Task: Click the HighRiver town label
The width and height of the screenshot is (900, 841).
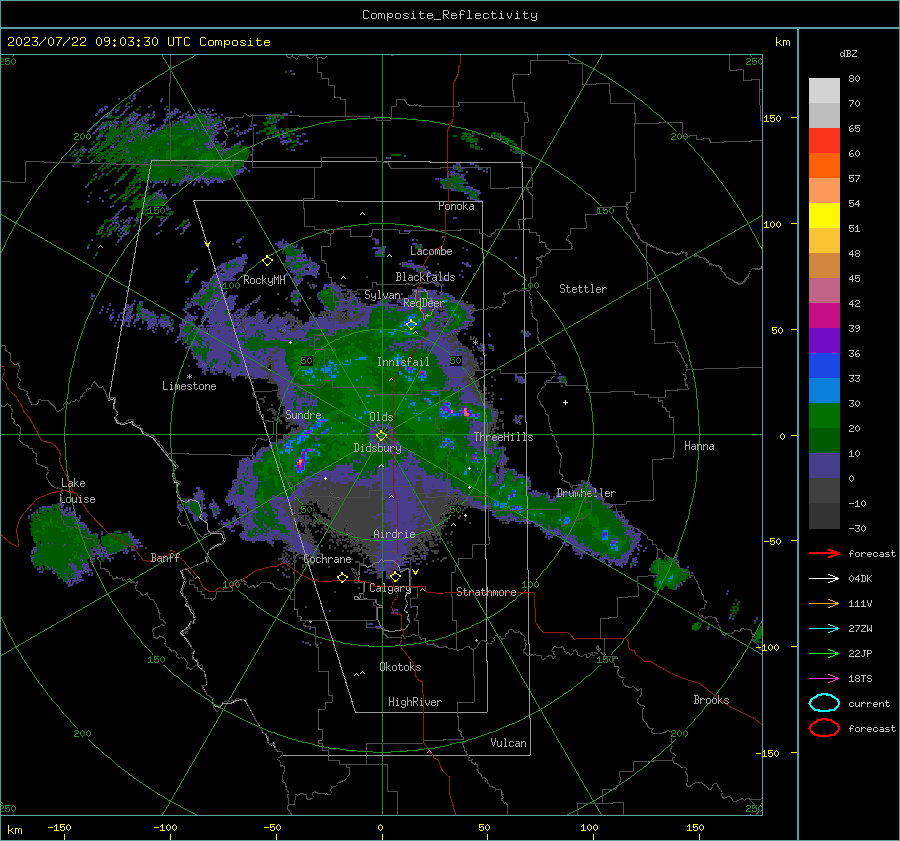Action: [x=415, y=702]
